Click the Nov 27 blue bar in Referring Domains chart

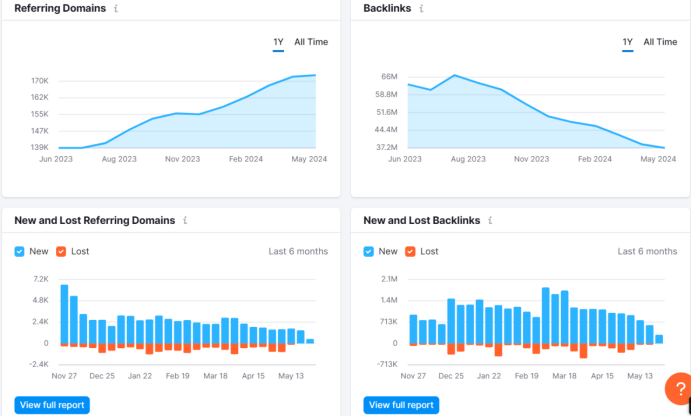click(x=64, y=314)
